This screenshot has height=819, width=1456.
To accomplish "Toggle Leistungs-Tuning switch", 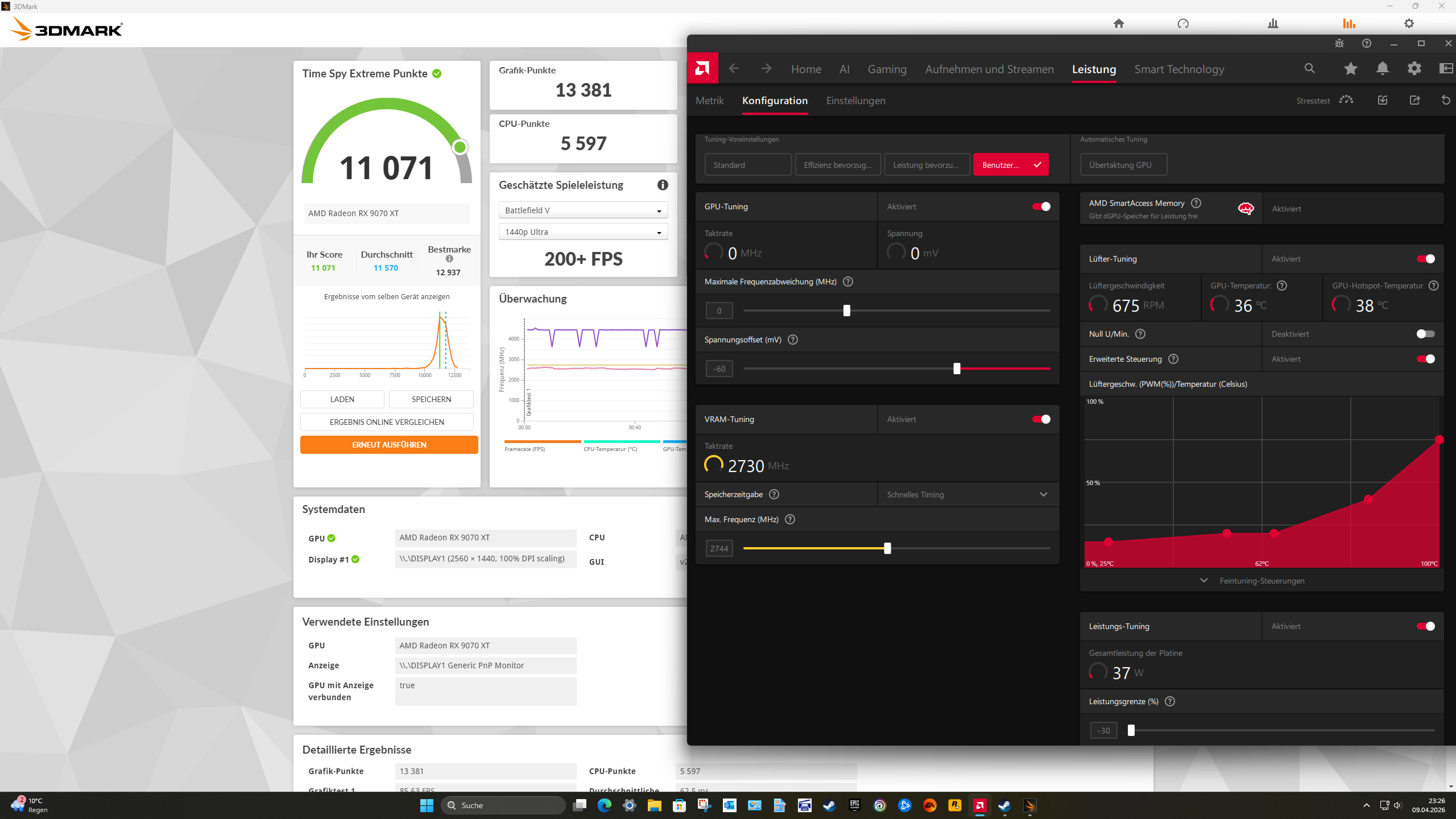I will coord(1426,626).
